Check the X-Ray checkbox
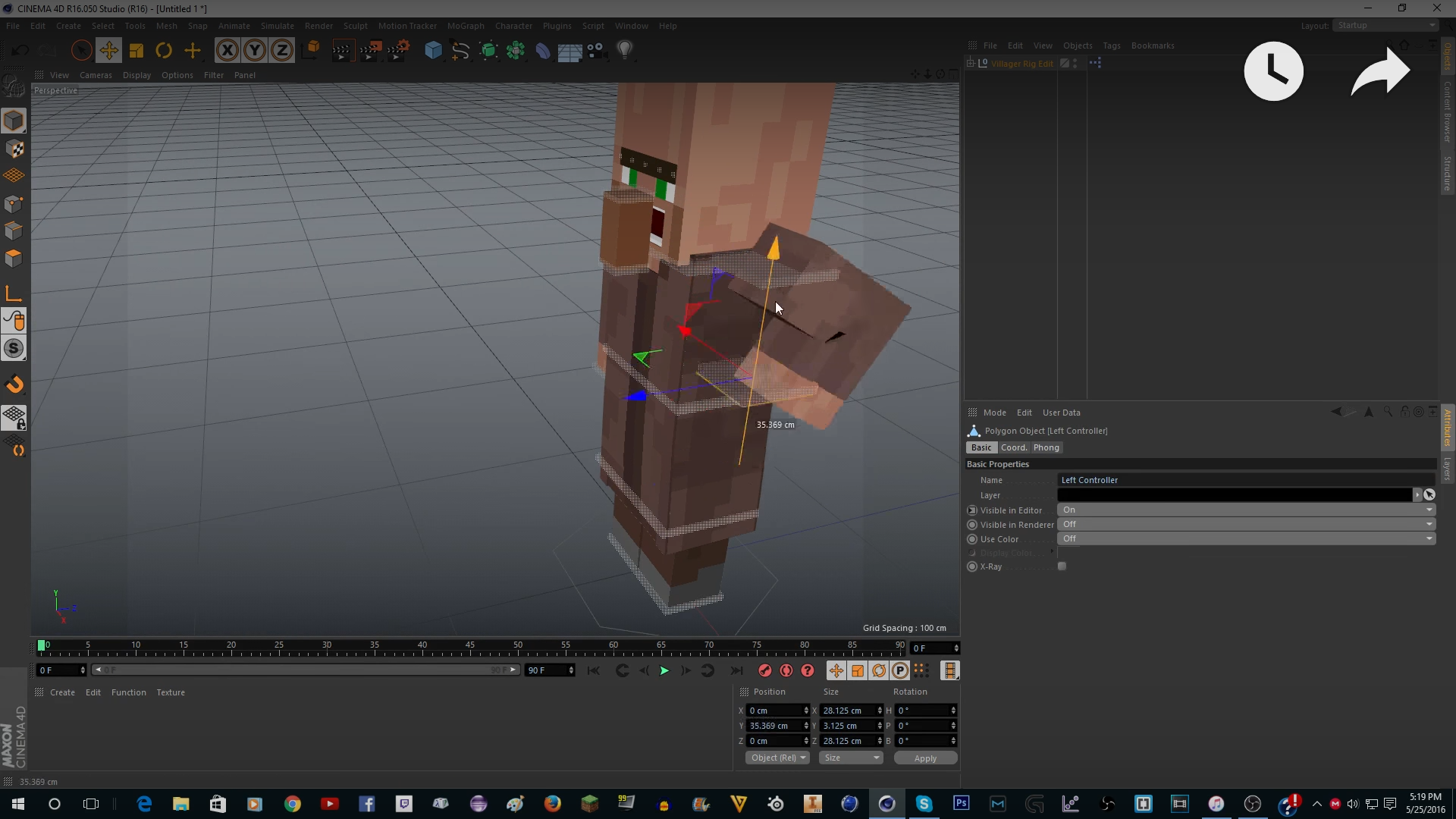Image resolution: width=1456 pixels, height=819 pixels. tap(1062, 566)
